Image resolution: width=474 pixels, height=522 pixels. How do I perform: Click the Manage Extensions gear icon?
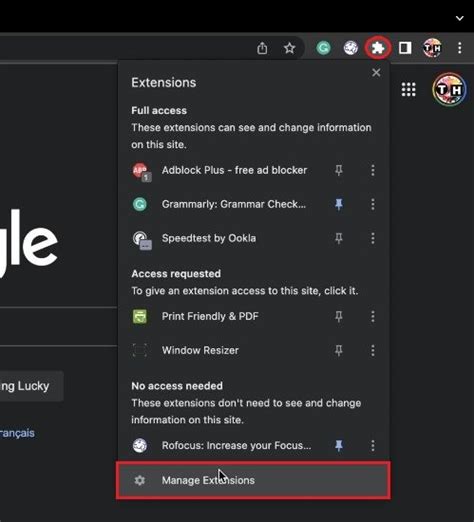140,480
